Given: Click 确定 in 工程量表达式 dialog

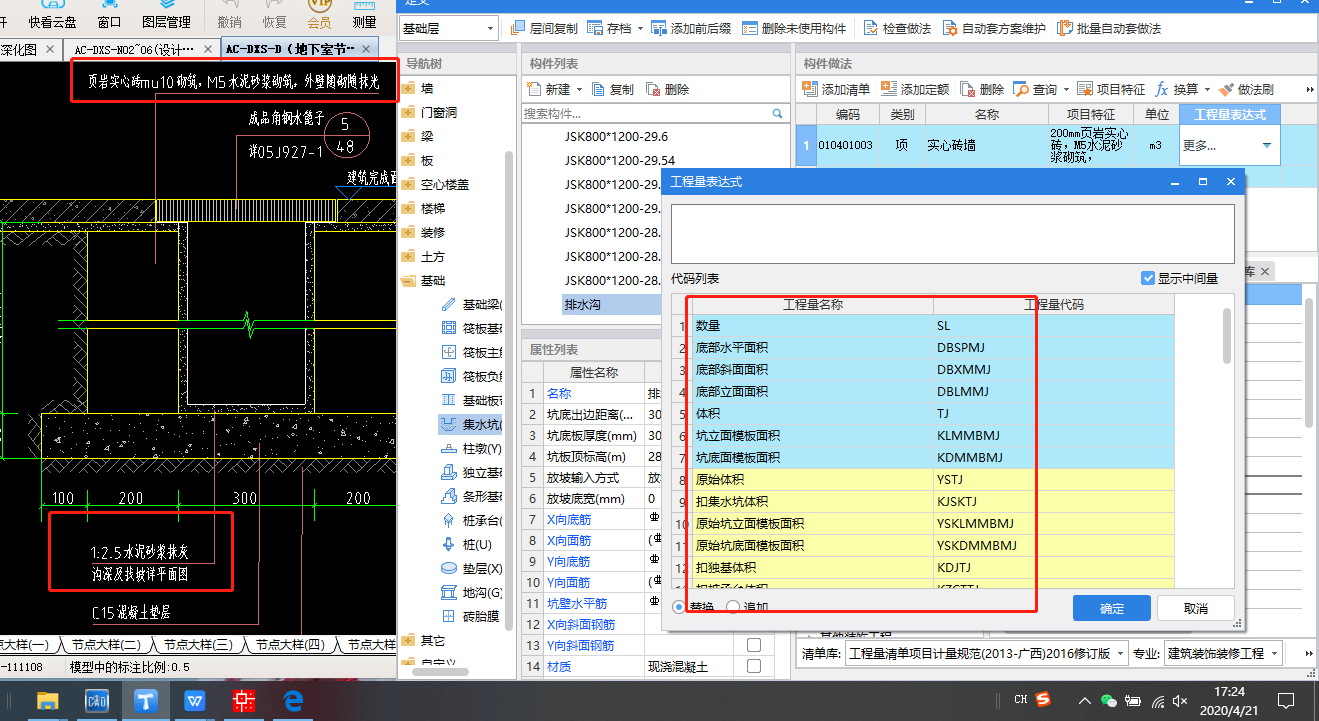Looking at the screenshot, I should [x=1112, y=608].
